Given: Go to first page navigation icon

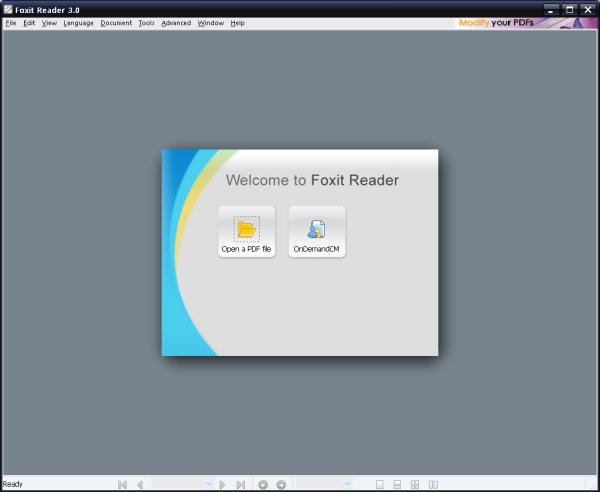Looking at the screenshot, I should tap(122, 485).
